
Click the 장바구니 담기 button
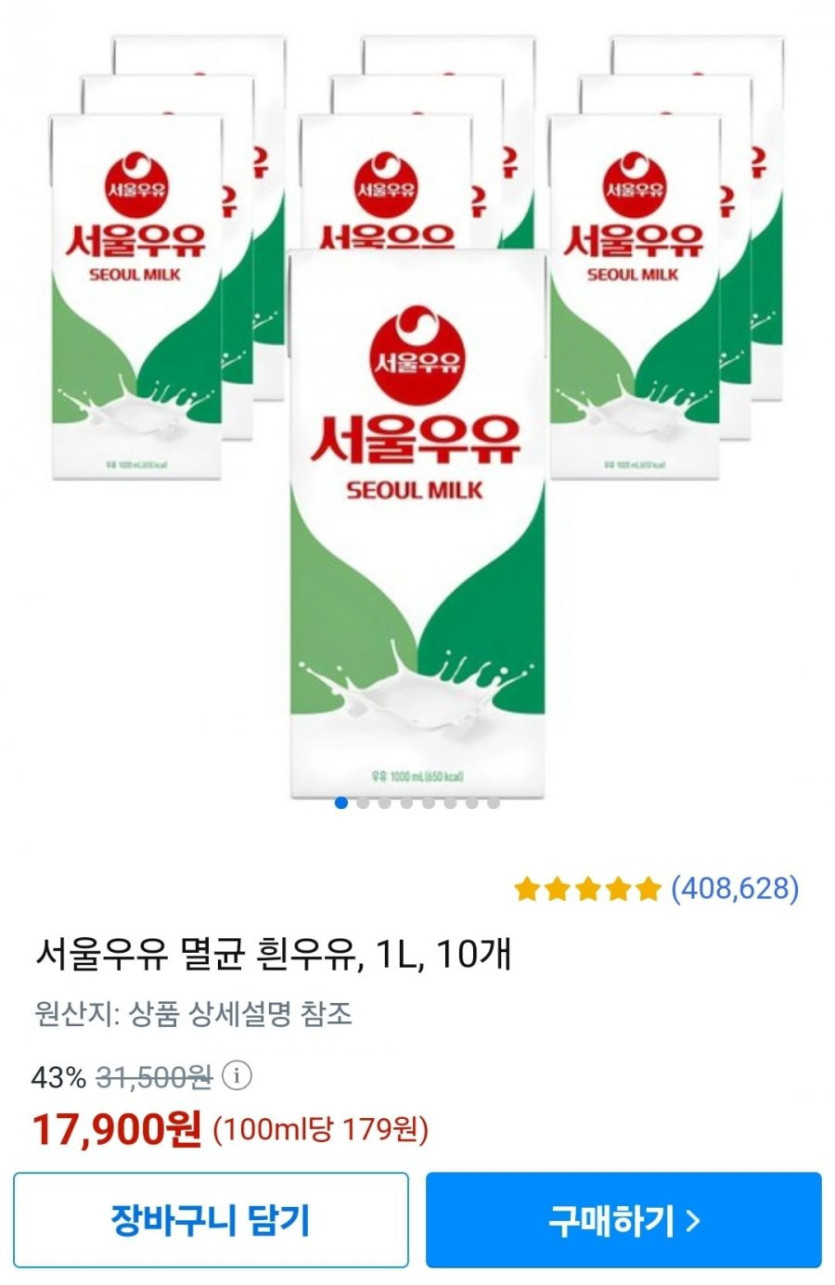(211, 1220)
